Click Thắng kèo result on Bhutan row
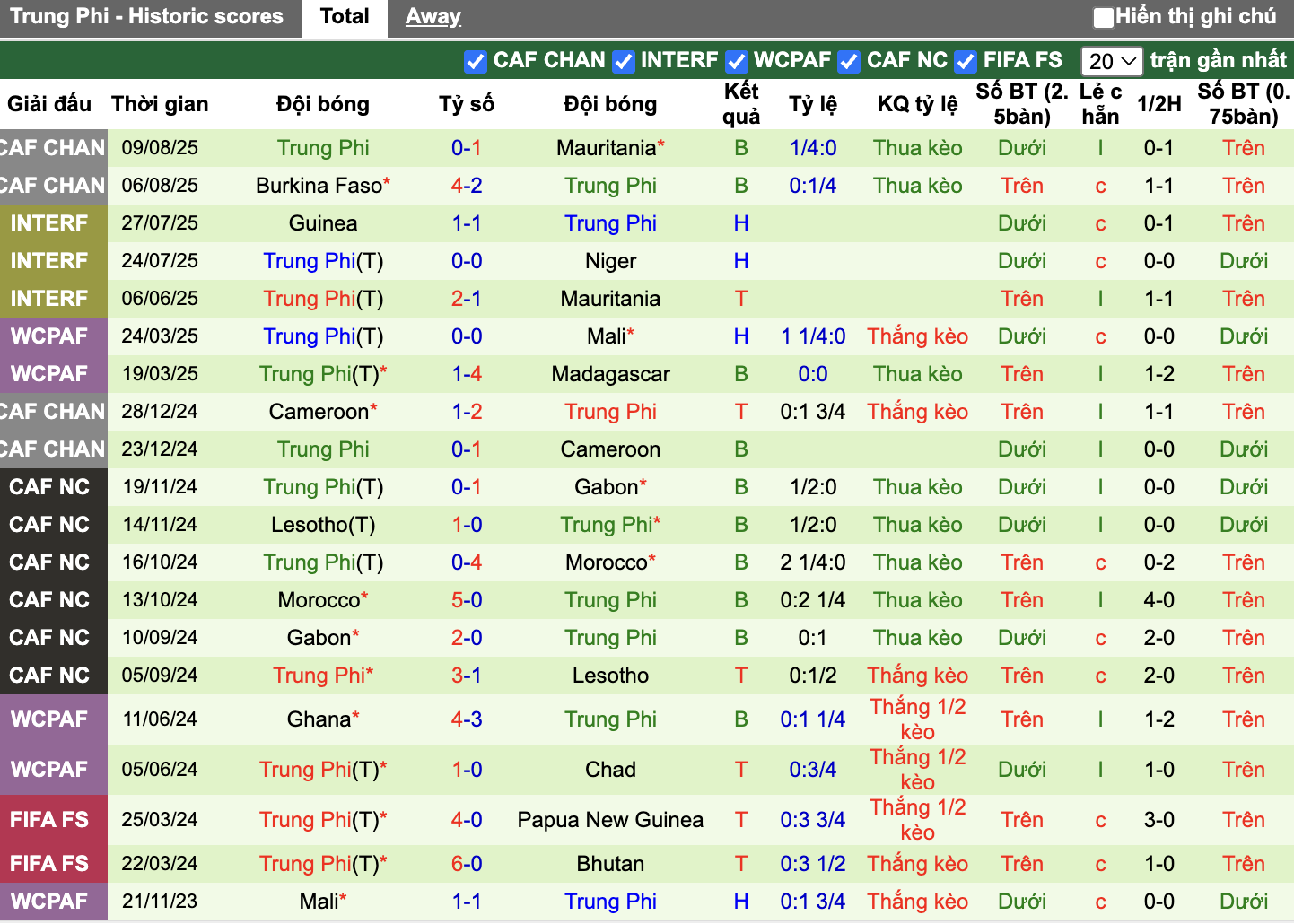This screenshot has height=924, width=1294. (x=917, y=864)
